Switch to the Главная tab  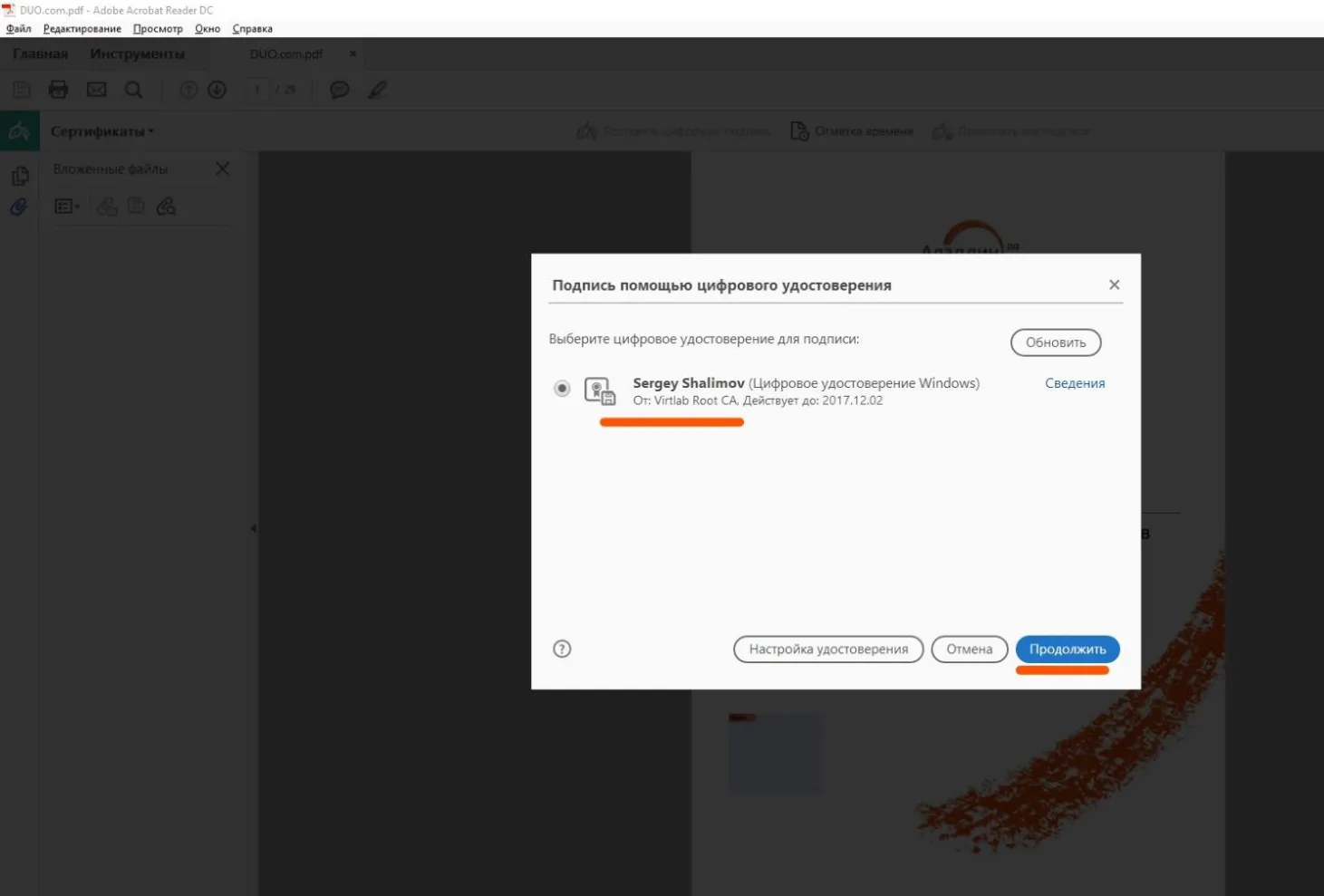(x=41, y=54)
